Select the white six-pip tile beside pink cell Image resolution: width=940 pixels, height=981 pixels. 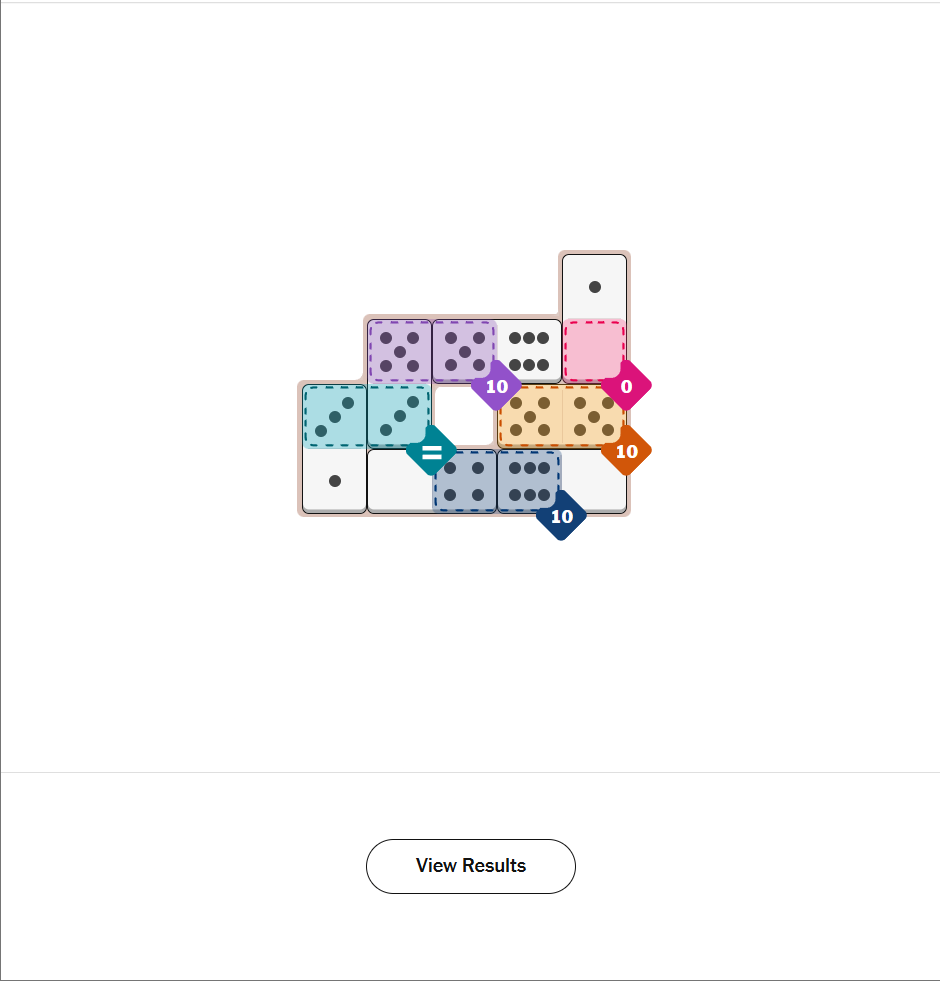point(529,351)
